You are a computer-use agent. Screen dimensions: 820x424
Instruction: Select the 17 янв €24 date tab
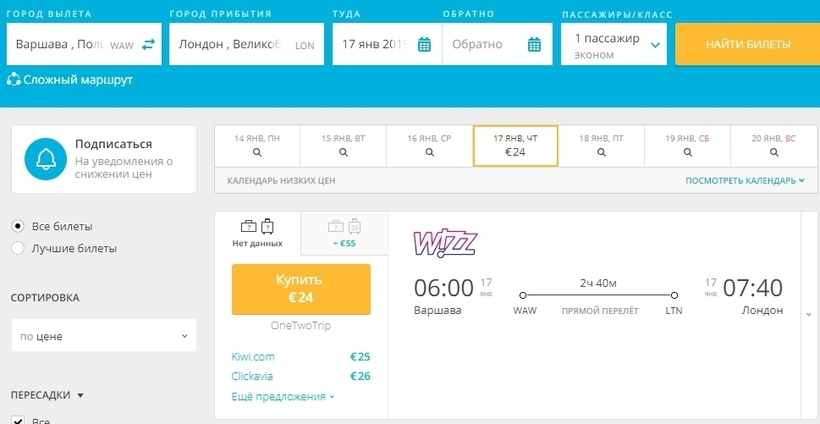(x=515, y=146)
